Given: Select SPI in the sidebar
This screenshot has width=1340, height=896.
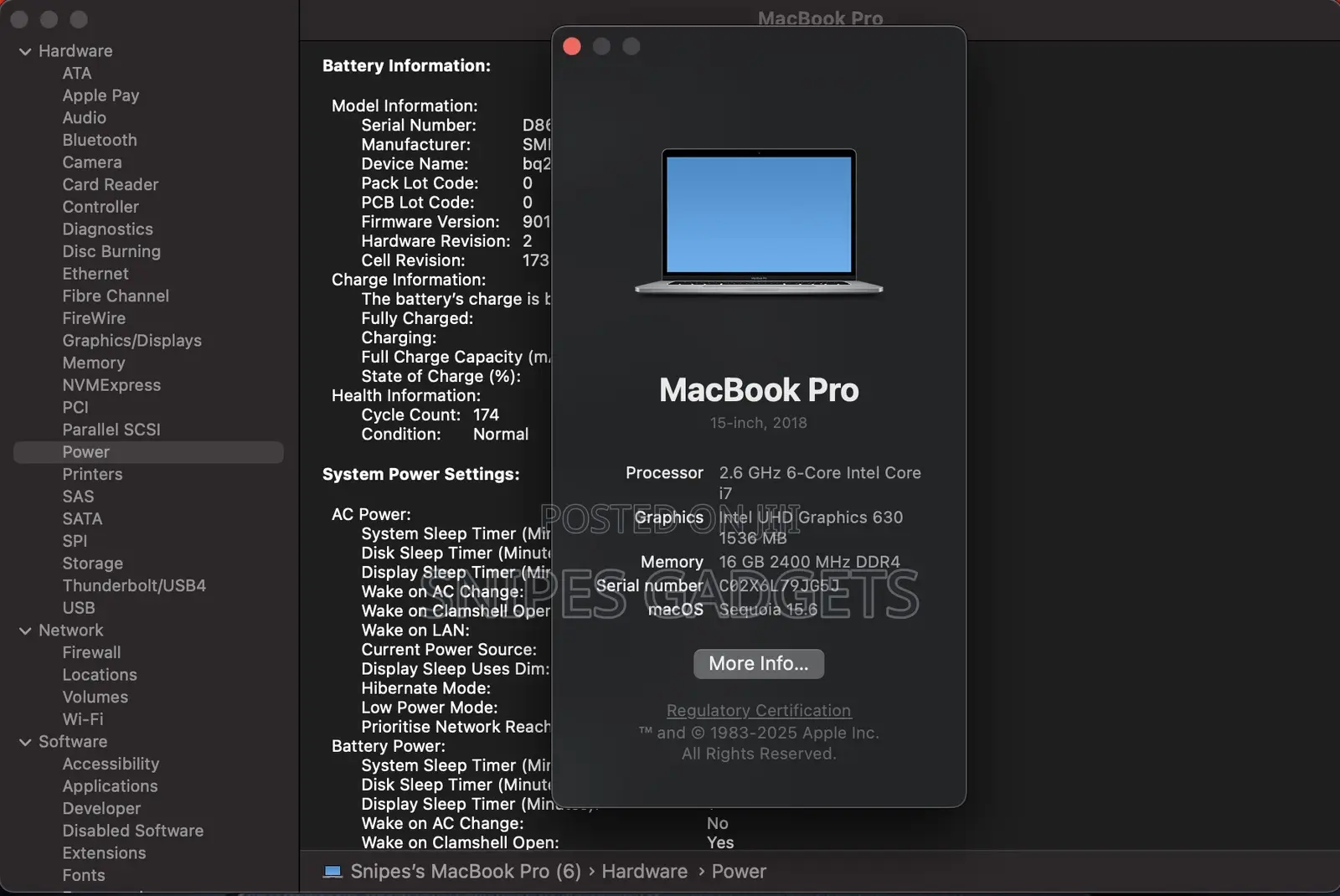Looking at the screenshot, I should tap(75, 541).
